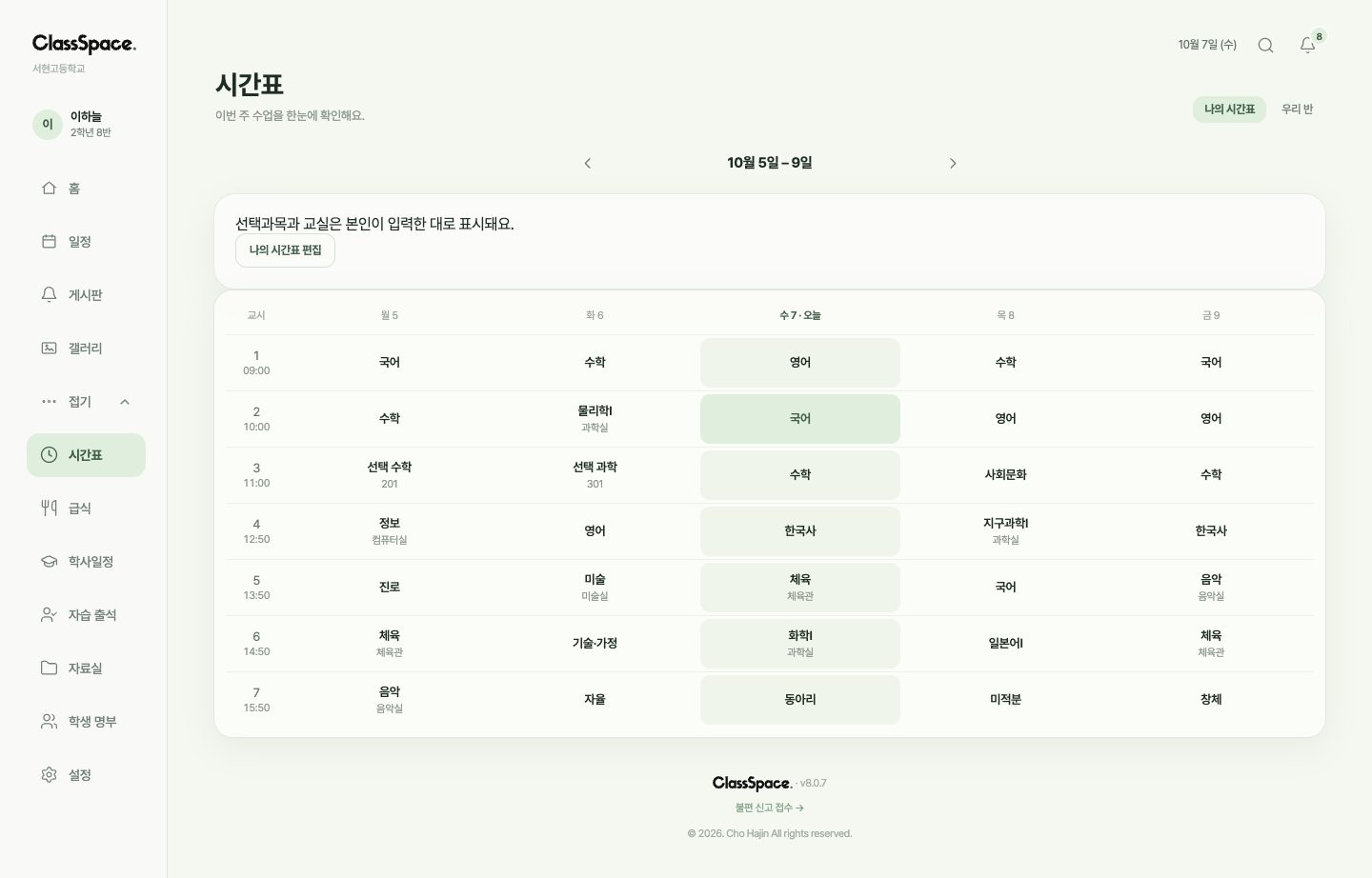Click the 이 profile avatar circle

tap(48, 124)
